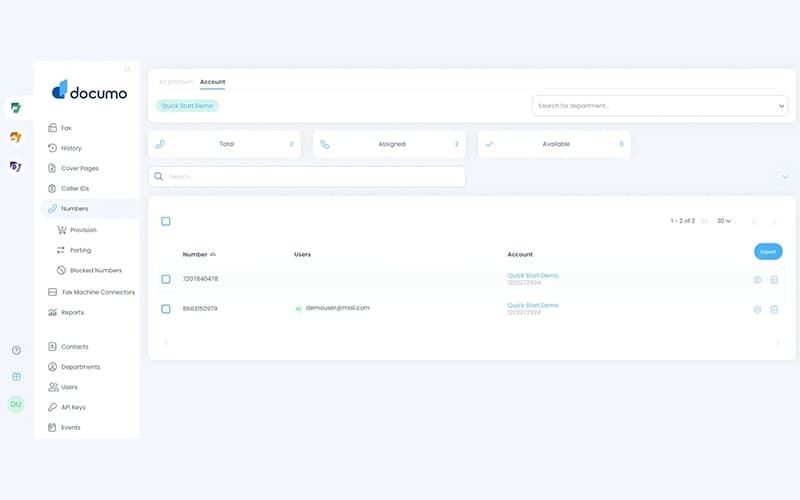Image resolution: width=800 pixels, height=500 pixels.
Task: Check the box for number 8563150979
Action: (166, 309)
